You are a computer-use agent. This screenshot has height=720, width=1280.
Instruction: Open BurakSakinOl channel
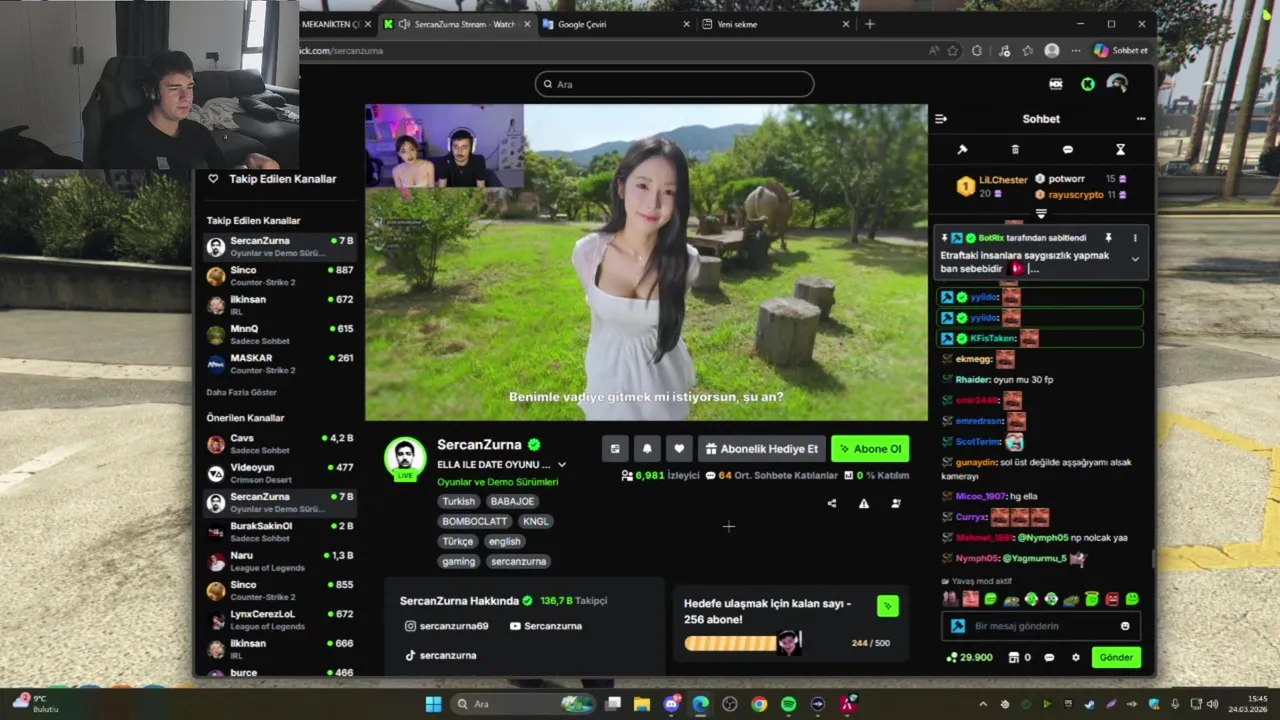[280, 532]
